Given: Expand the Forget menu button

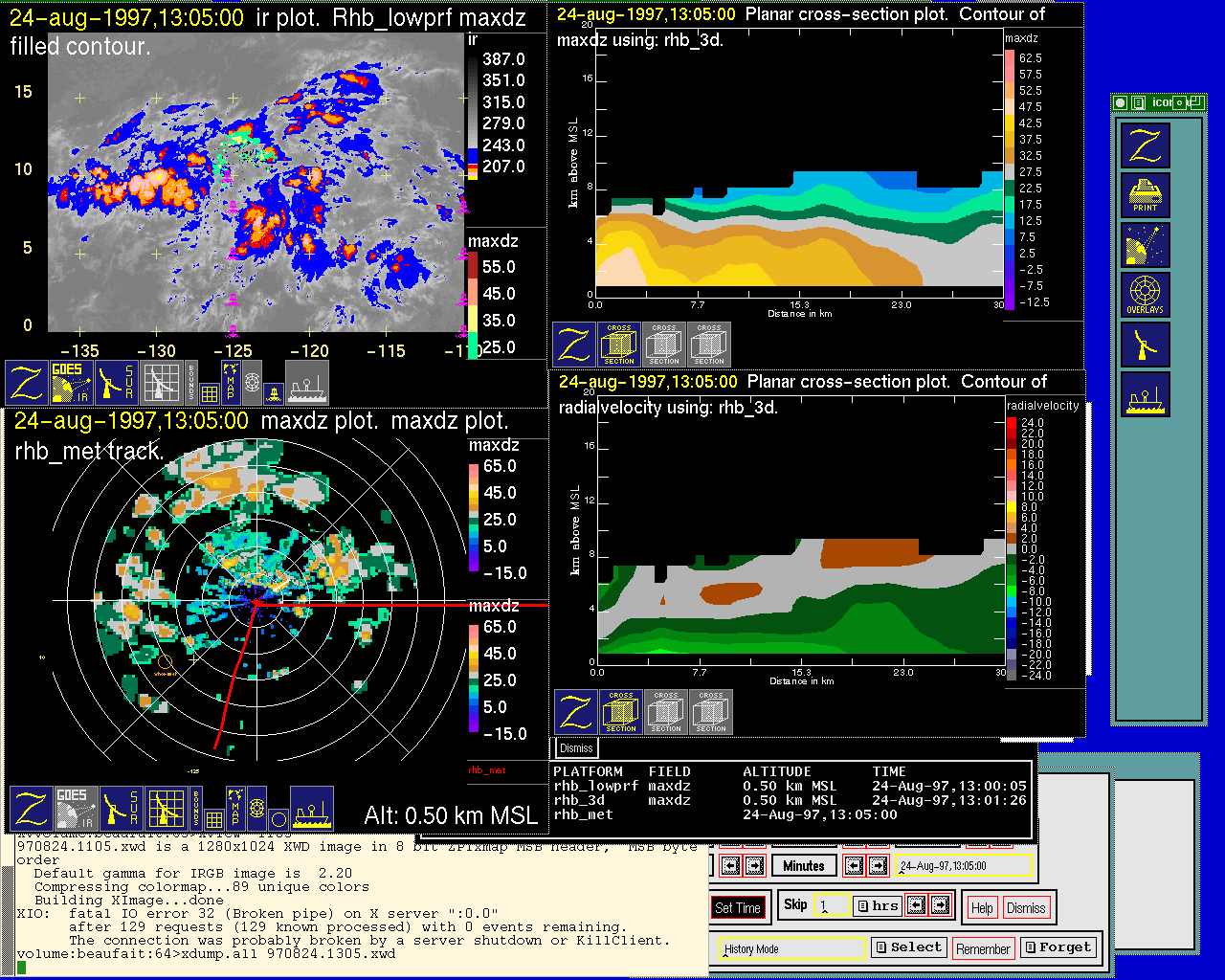Looking at the screenshot, I should [x=1057, y=947].
